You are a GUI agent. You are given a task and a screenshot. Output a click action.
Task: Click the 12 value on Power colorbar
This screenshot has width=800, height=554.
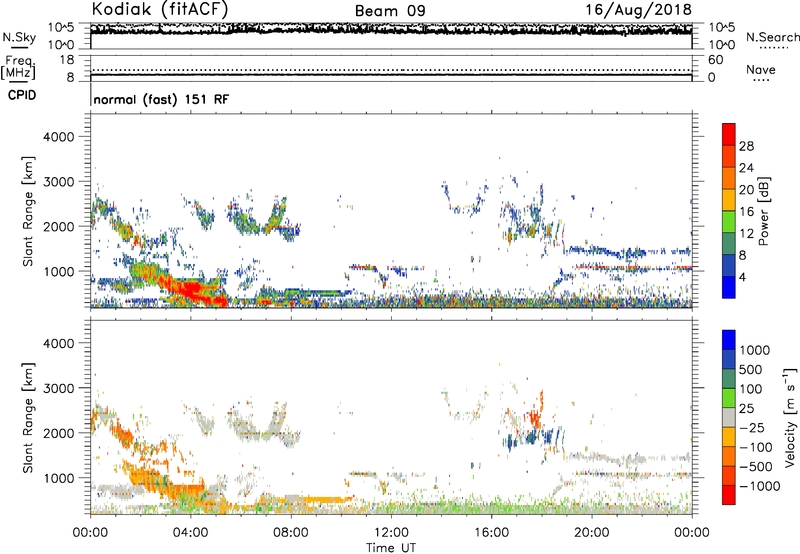click(746, 234)
